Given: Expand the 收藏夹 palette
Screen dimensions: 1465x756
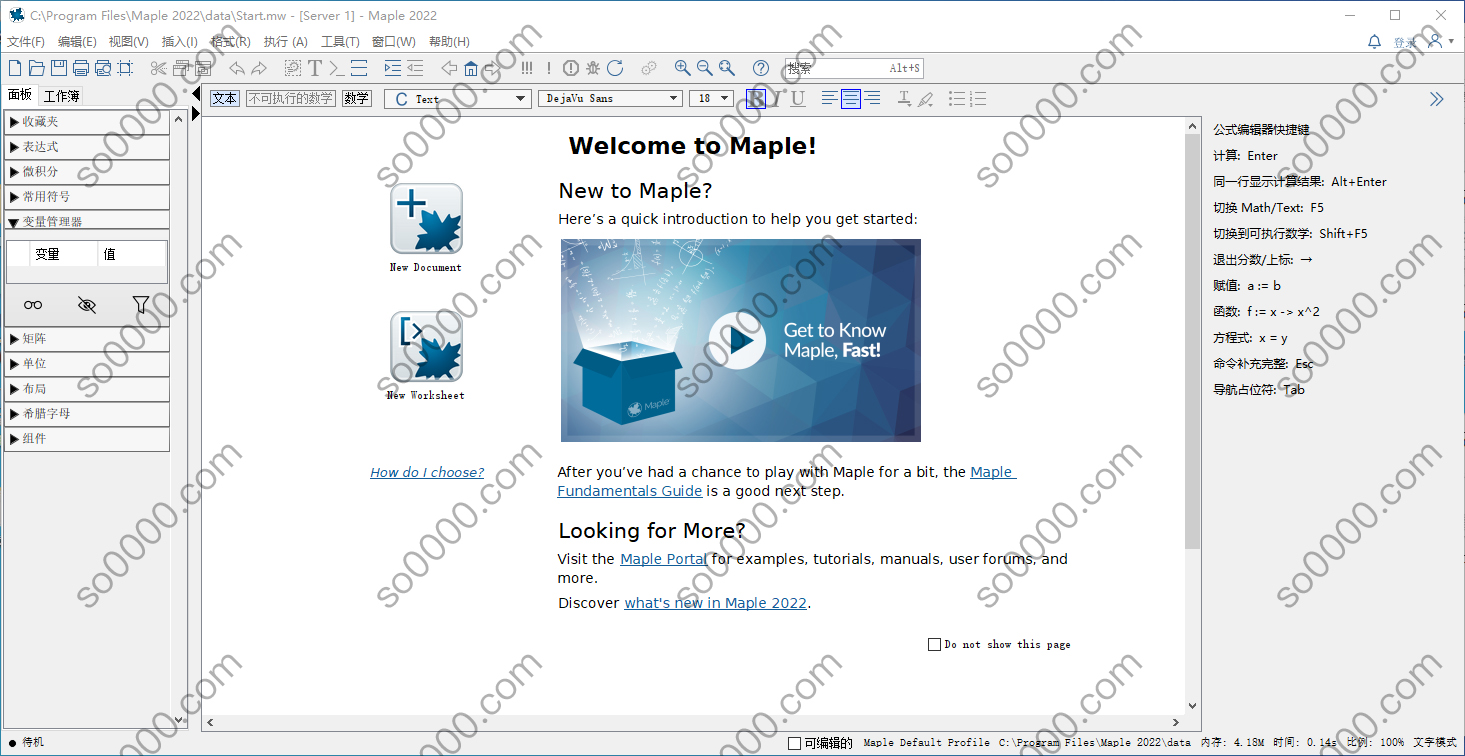Looking at the screenshot, I should click(87, 121).
